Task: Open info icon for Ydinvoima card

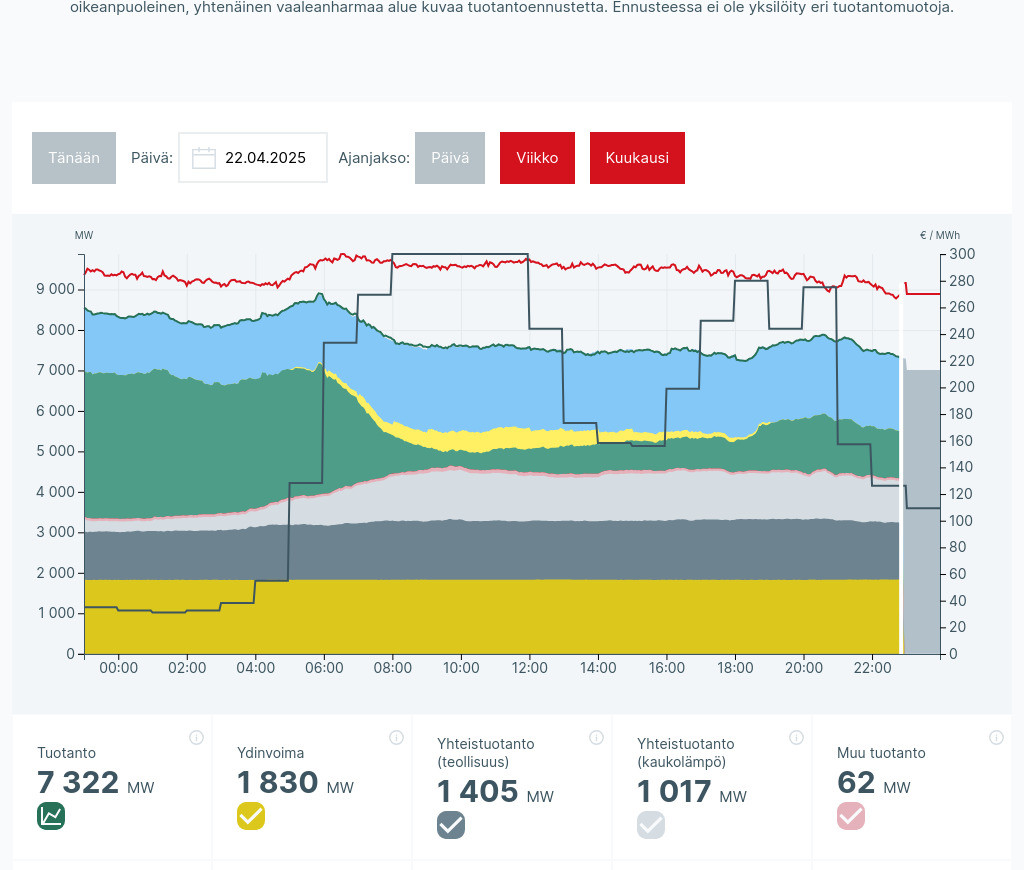Action: tap(396, 738)
